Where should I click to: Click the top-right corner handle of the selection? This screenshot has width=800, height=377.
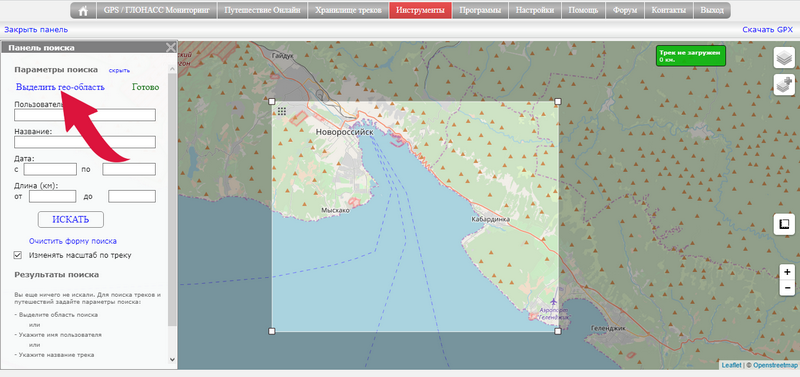pyautogui.click(x=558, y=102)
